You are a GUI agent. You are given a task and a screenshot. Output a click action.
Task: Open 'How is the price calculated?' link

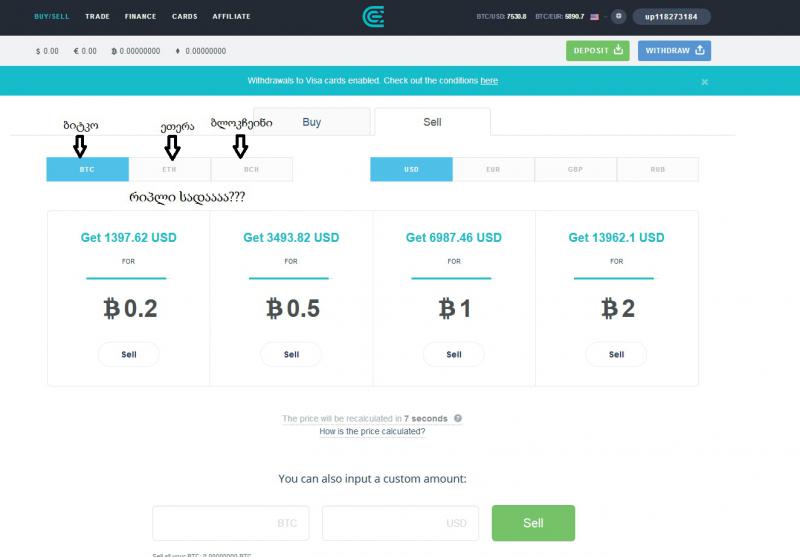point(372,432)
